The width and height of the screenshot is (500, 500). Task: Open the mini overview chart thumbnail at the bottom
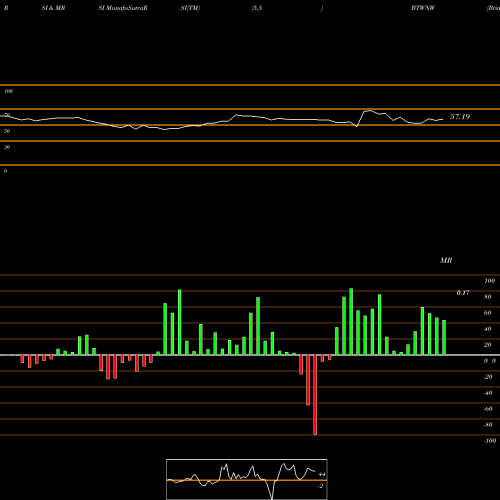pyautogui.click(x=247, y=479)
